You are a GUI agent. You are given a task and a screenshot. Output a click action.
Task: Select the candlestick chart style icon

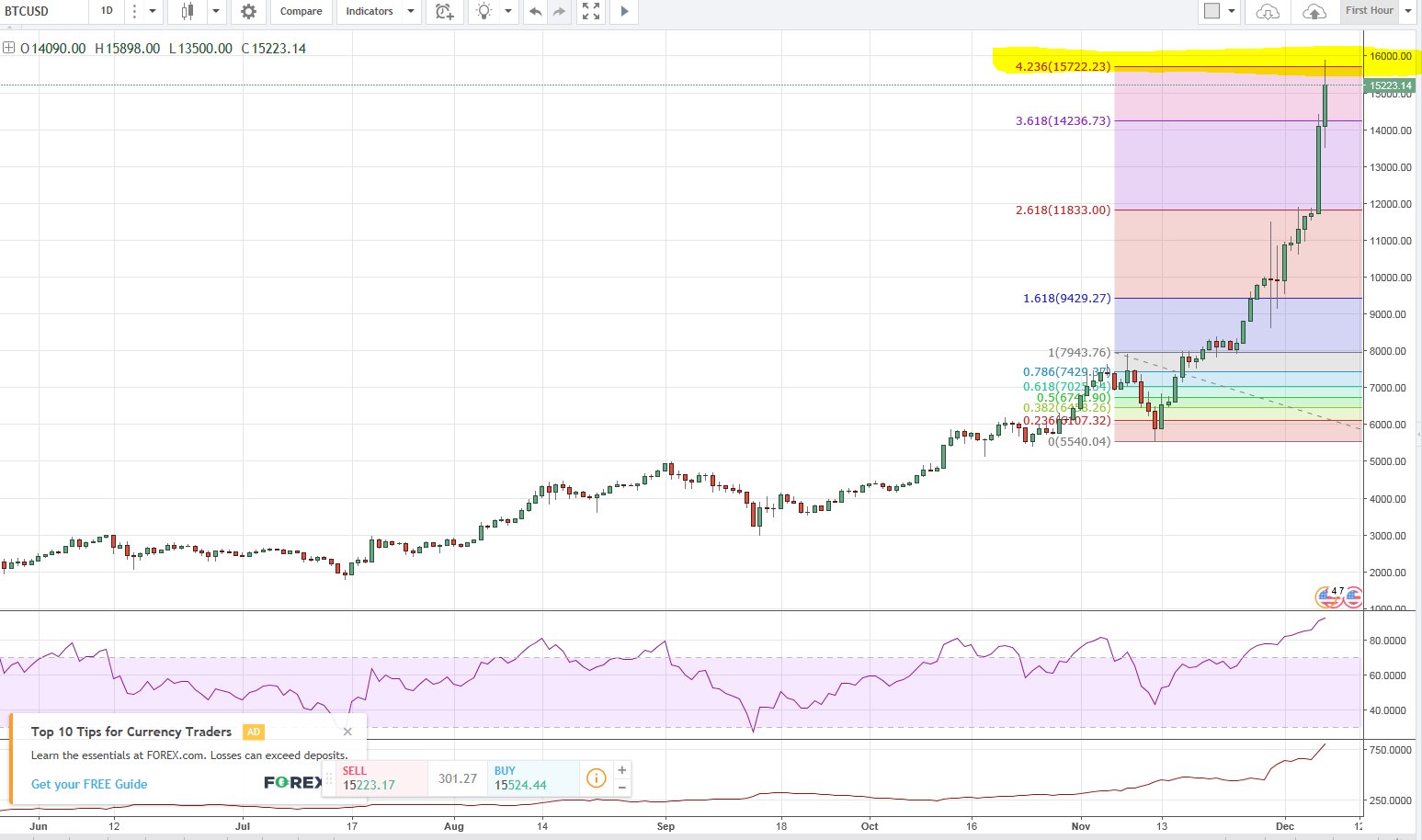188,11
